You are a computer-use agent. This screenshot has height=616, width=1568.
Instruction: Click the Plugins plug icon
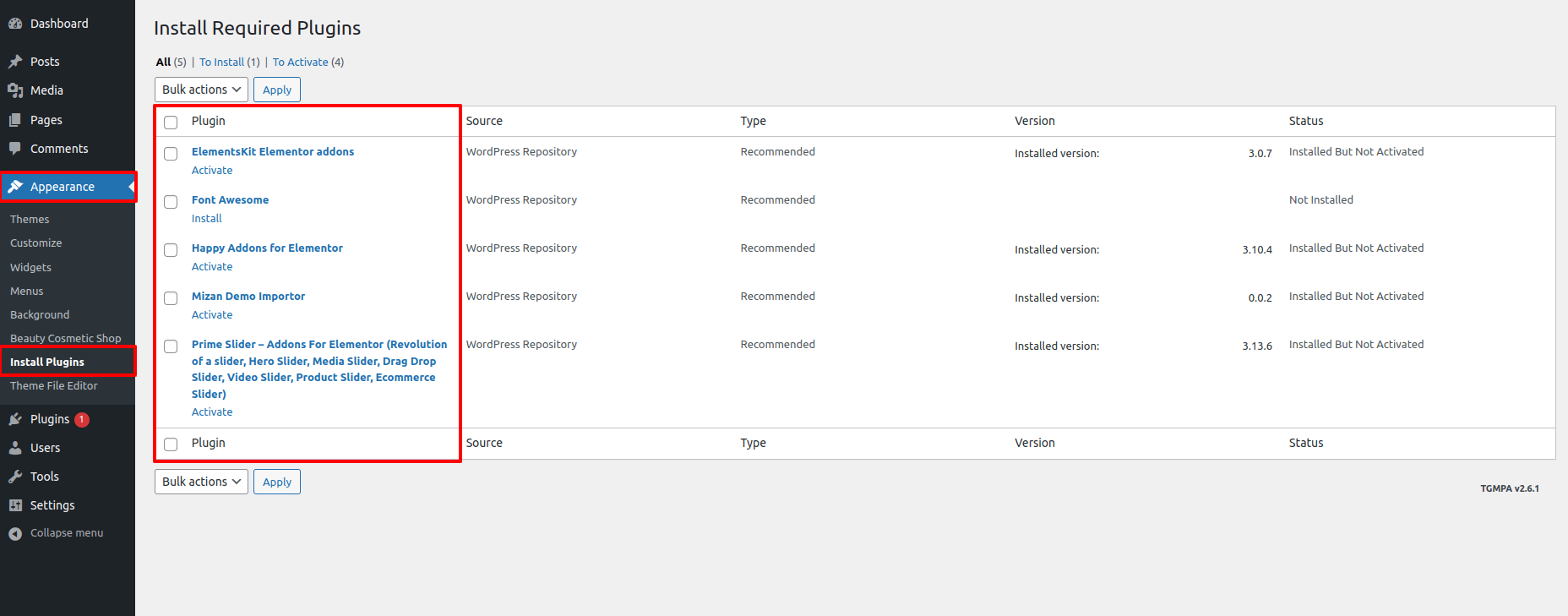15,419
